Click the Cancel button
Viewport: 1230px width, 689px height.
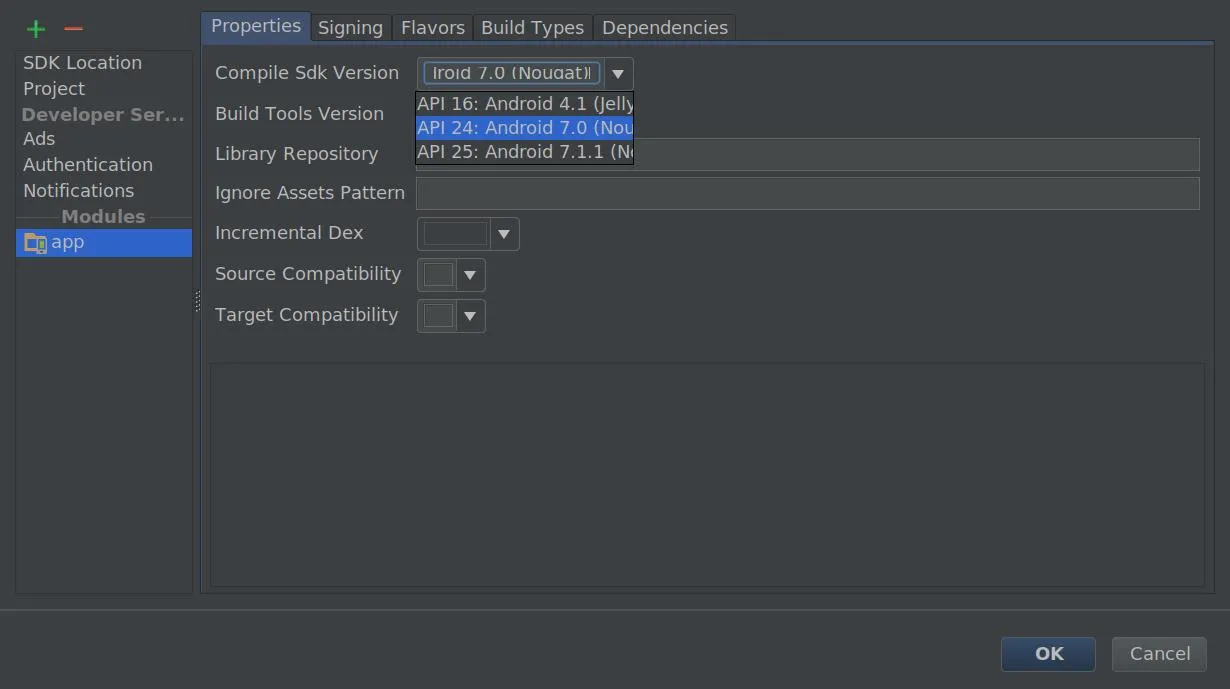click(x=1159, y=654)
